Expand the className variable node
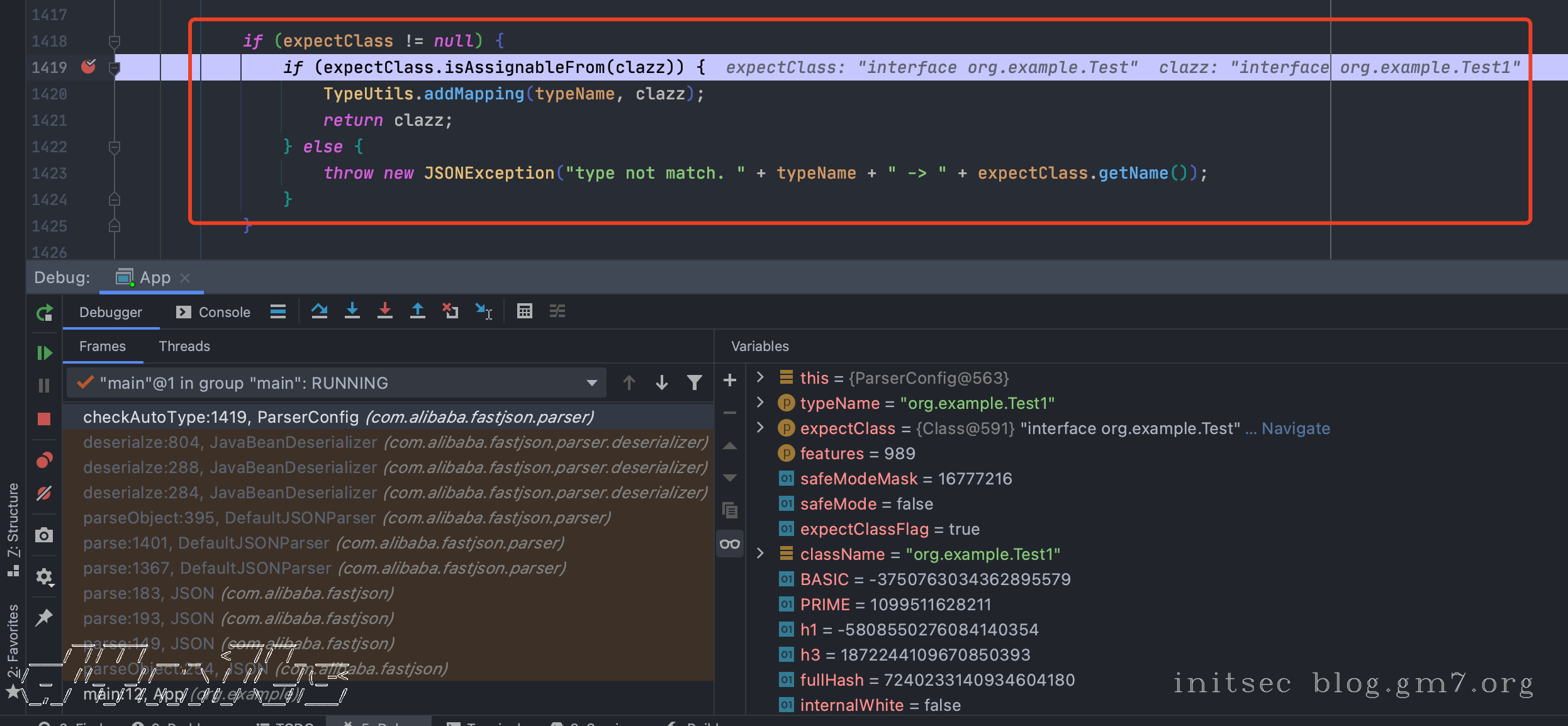1568x726 pixels. [760, 554]
